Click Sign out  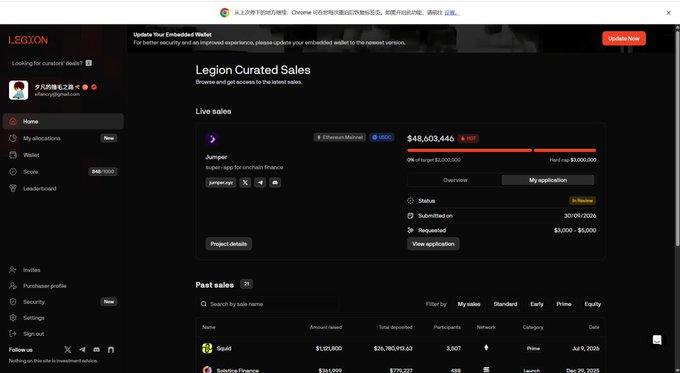tap(63, 334)
